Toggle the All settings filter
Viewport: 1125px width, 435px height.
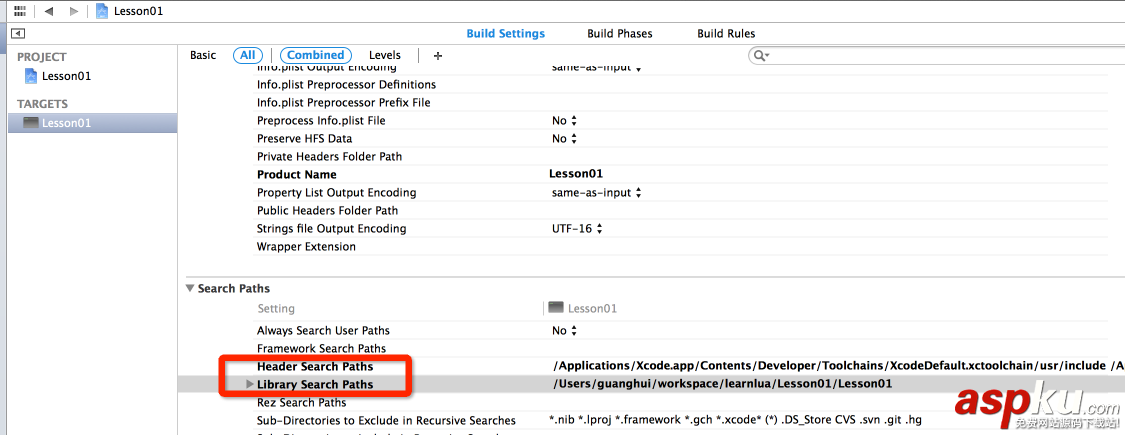point(248,56)
